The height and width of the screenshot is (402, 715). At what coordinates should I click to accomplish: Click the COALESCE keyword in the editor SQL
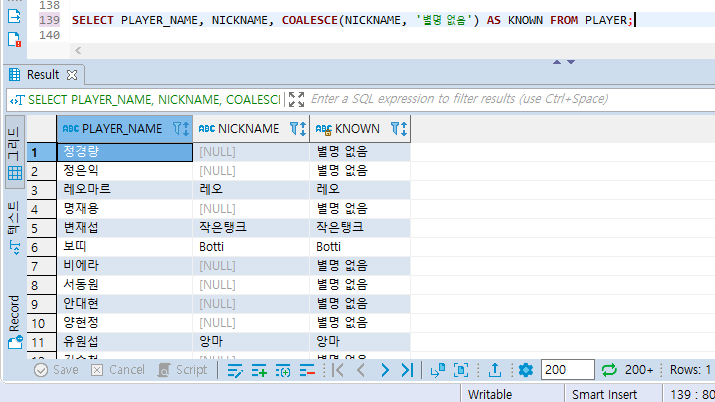310,20
